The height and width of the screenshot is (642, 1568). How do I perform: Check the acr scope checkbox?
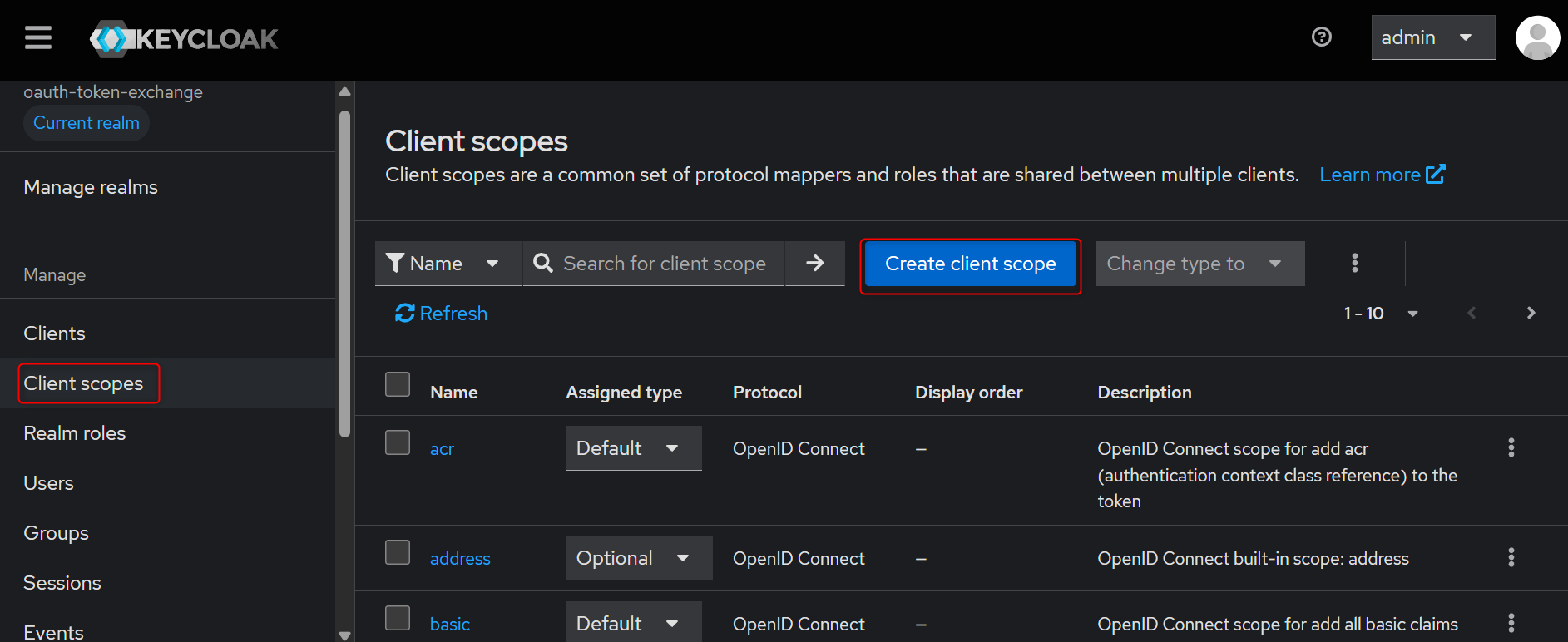[398, 443]
